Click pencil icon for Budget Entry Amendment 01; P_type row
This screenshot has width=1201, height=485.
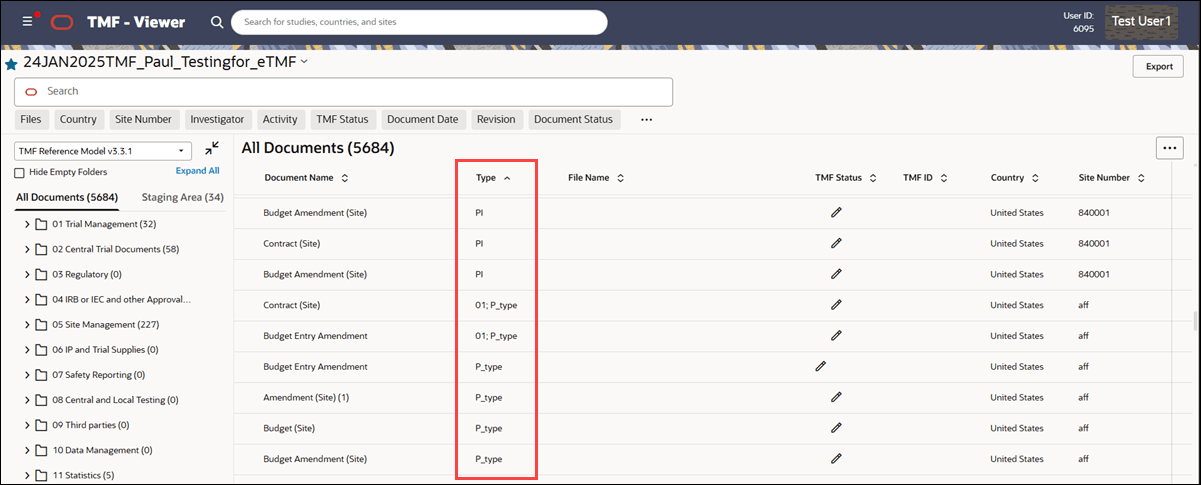coord(836,335)
